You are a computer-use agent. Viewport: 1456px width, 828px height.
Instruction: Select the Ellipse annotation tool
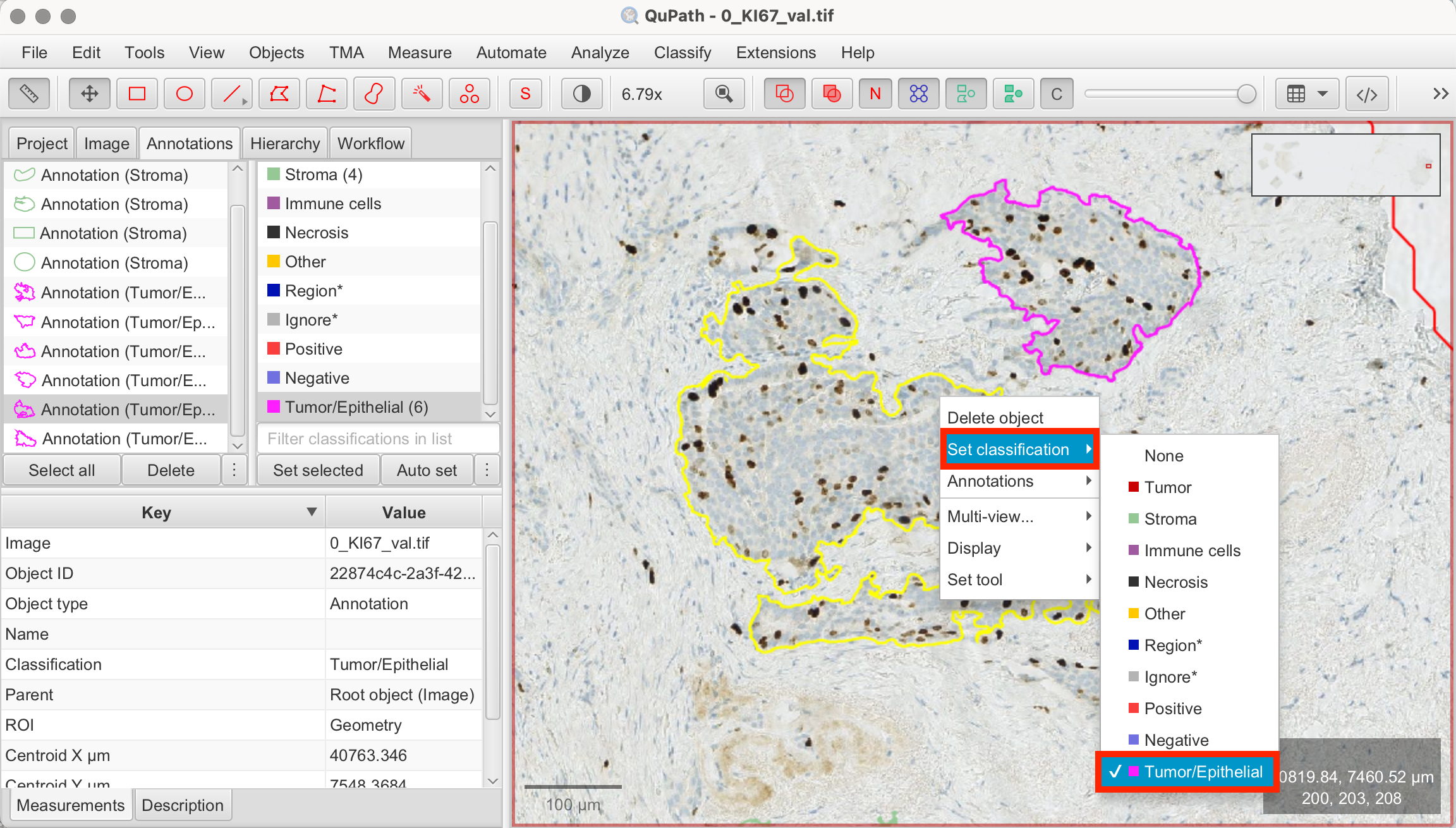184,93
